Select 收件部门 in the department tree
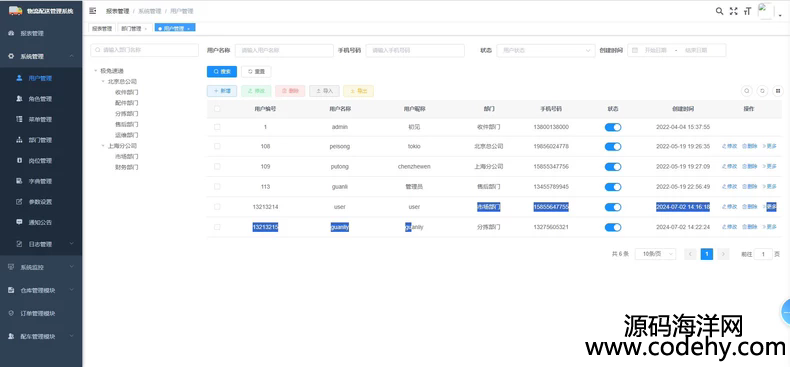Image resolution: width=790 pixels, height=367 pixels. pyautogui.click(x=126, y=92)
